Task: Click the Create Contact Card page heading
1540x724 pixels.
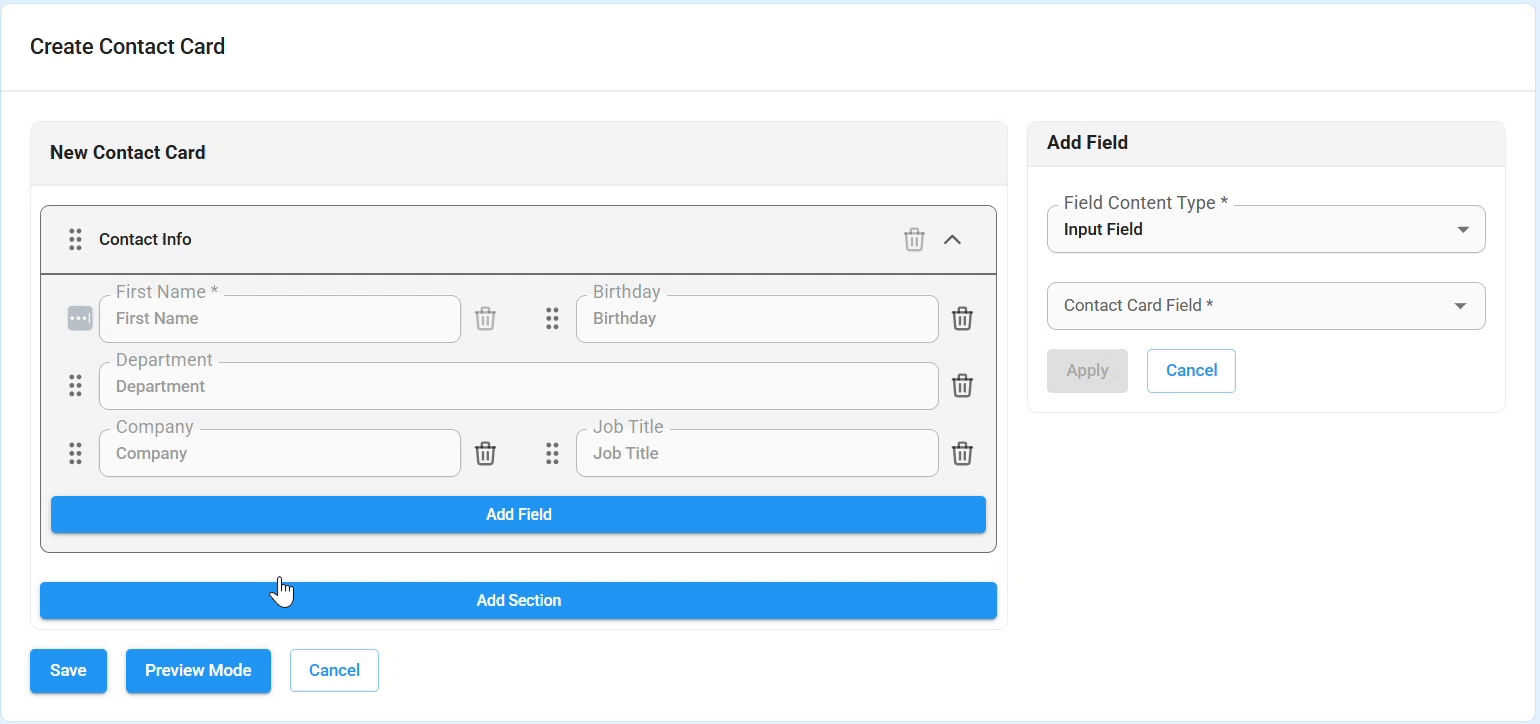Action: coord(128,46)
